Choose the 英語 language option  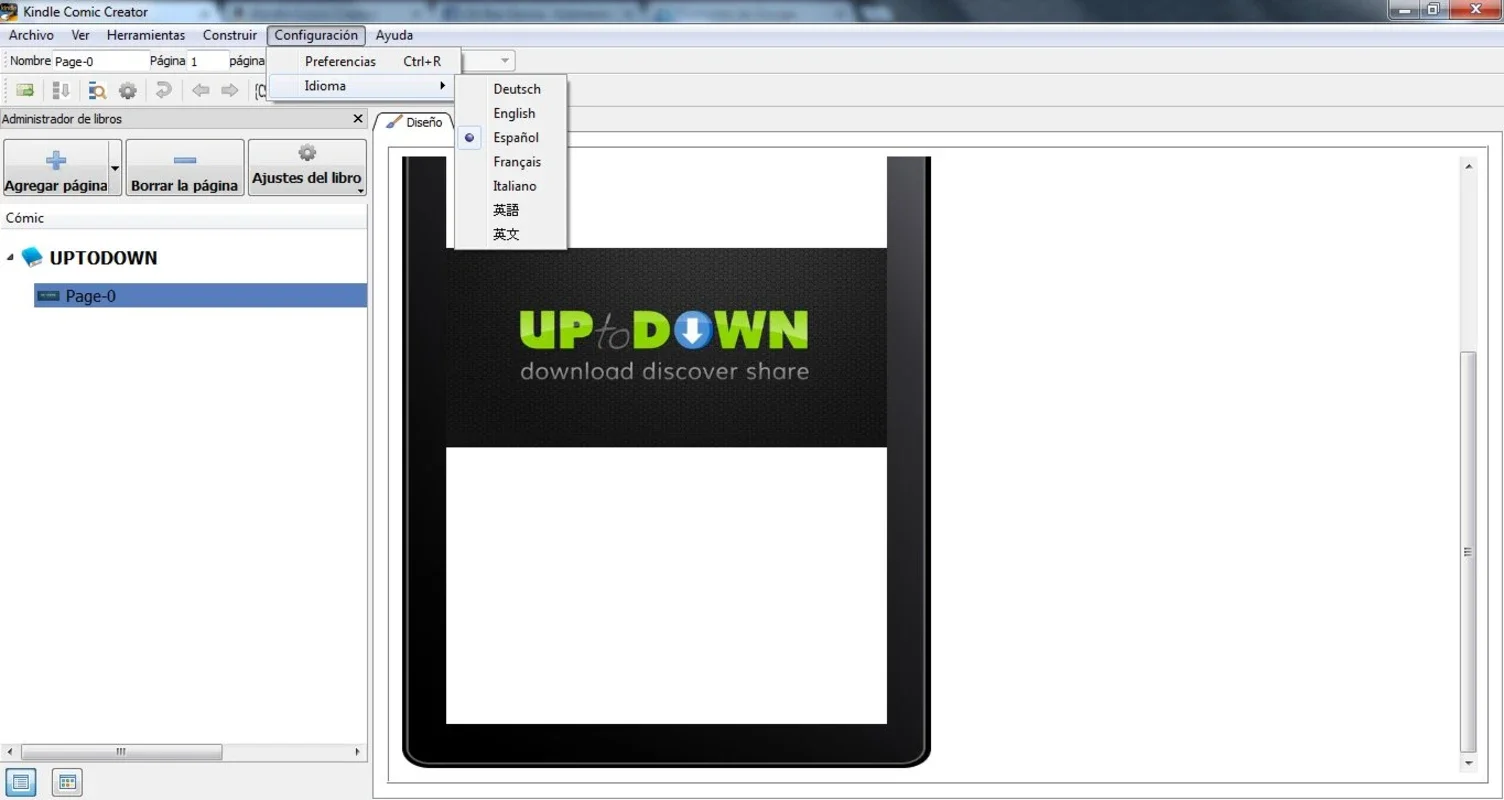click(506, 210)
